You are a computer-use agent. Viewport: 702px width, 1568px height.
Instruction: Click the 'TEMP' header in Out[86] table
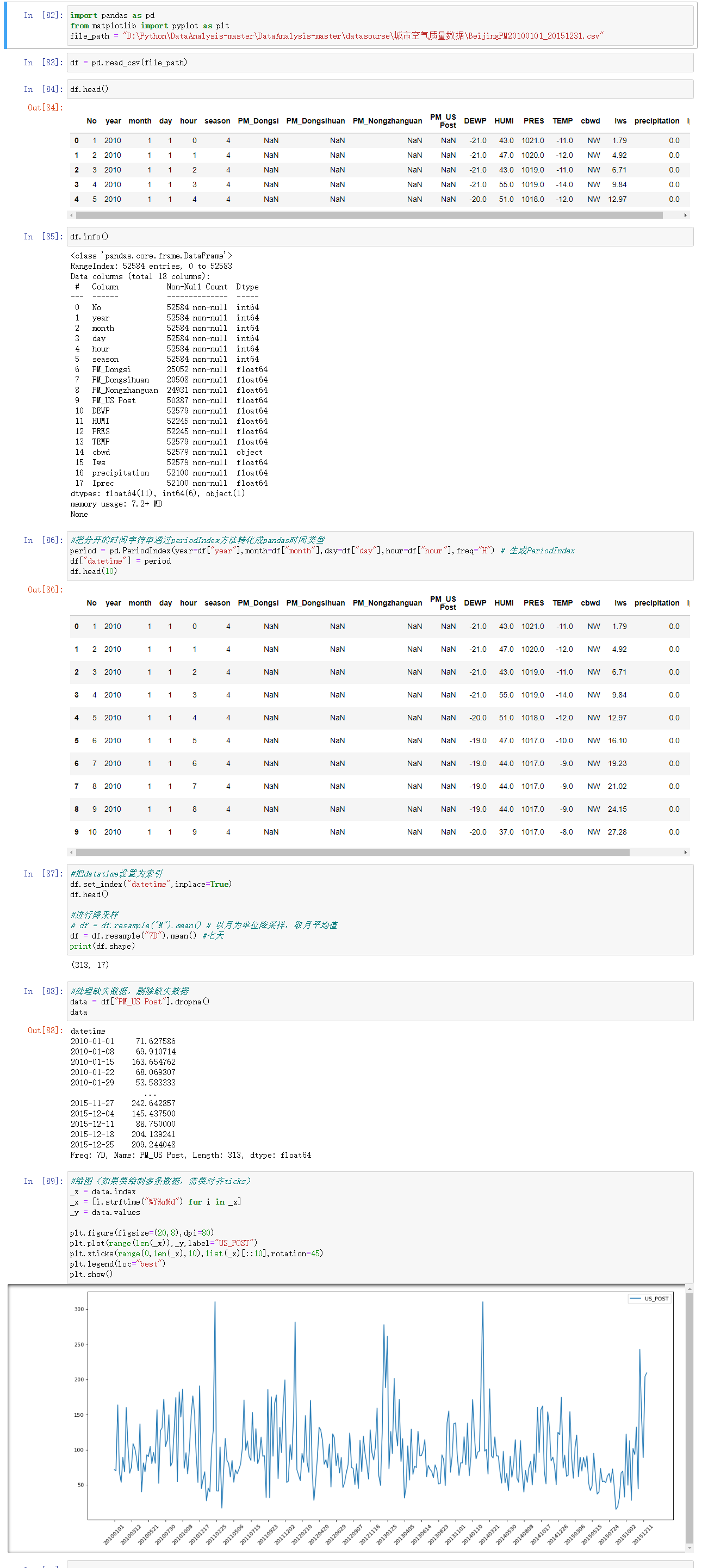pos(563,603)
